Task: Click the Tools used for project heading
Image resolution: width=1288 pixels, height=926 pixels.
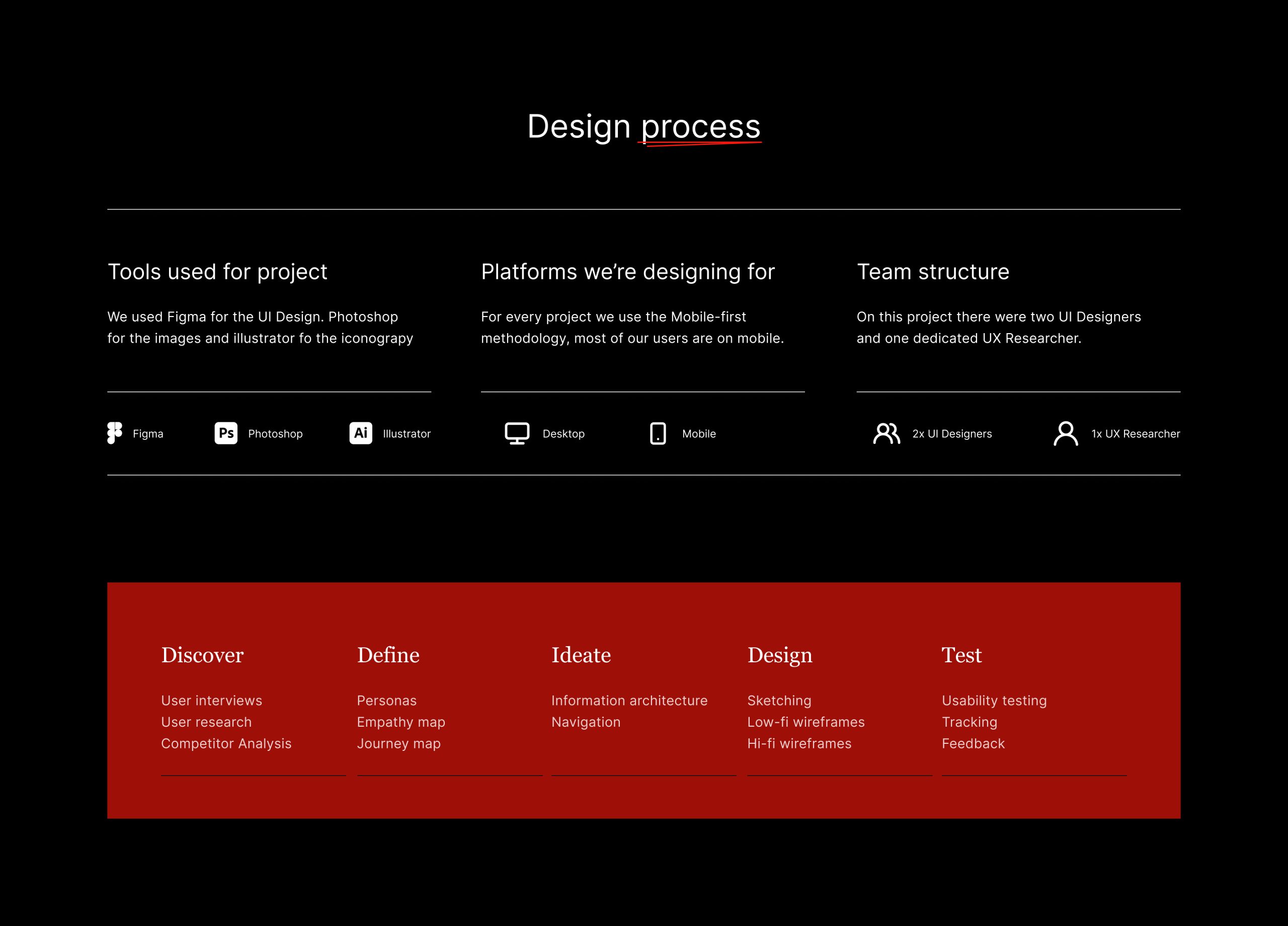Action: click(217, 272)
